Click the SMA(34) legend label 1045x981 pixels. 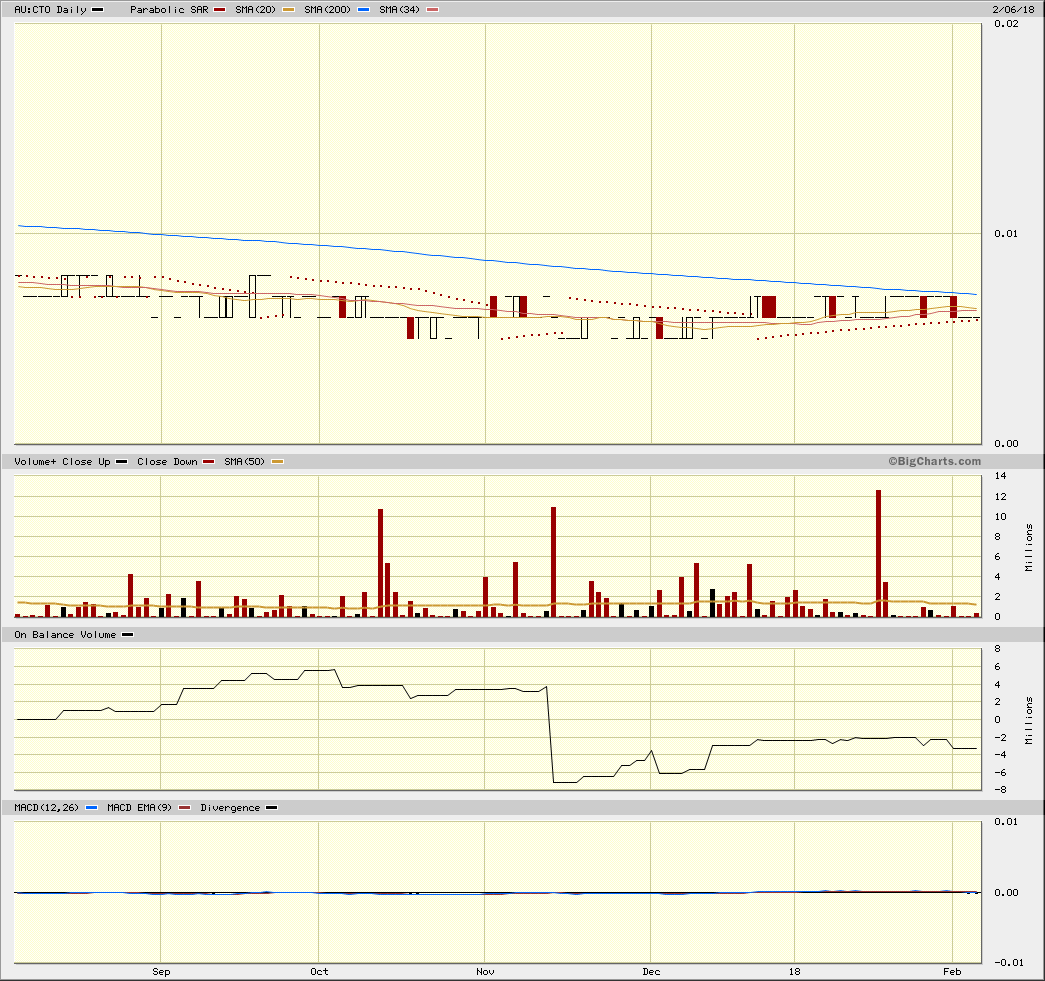coord(399,9)
